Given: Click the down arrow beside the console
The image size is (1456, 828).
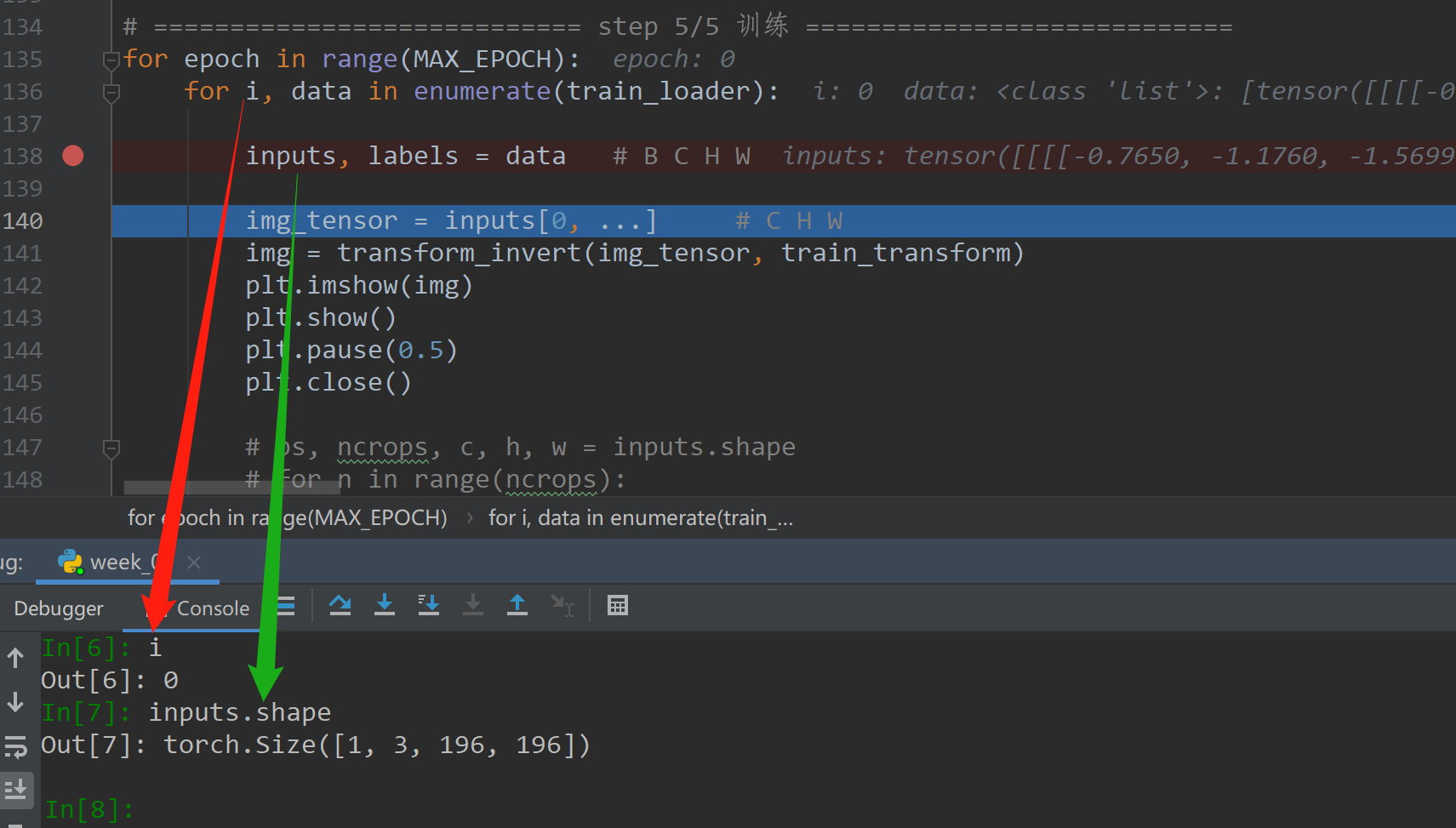Looking at the screenshot, I should coord(15,702).
